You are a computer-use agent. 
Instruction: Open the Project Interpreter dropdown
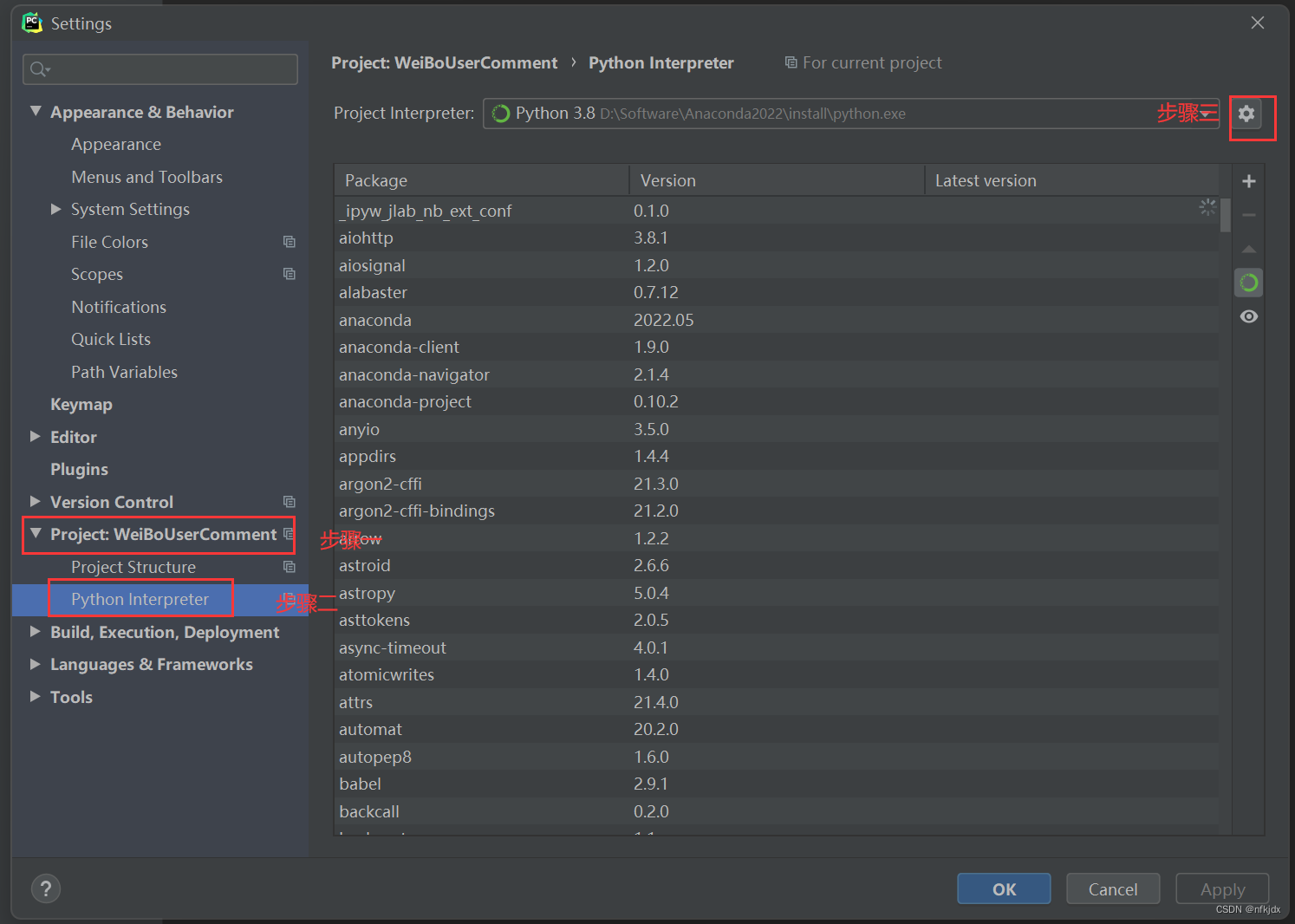click(850, 114)
